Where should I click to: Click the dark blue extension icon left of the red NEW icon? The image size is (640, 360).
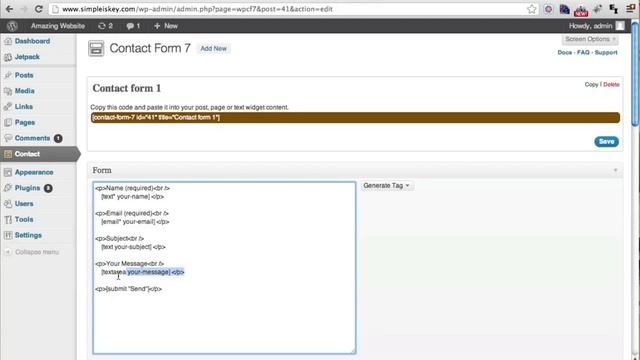tap(564, 9)
